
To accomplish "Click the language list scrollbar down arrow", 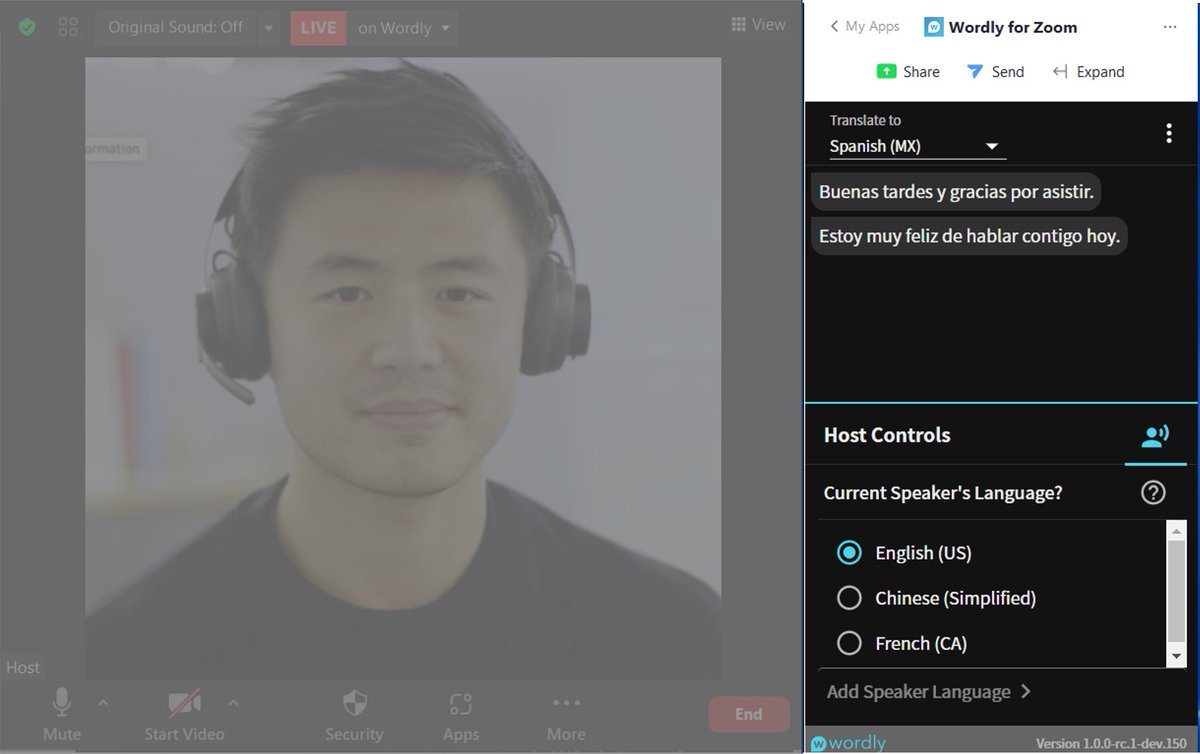I will click(1176, 657).
